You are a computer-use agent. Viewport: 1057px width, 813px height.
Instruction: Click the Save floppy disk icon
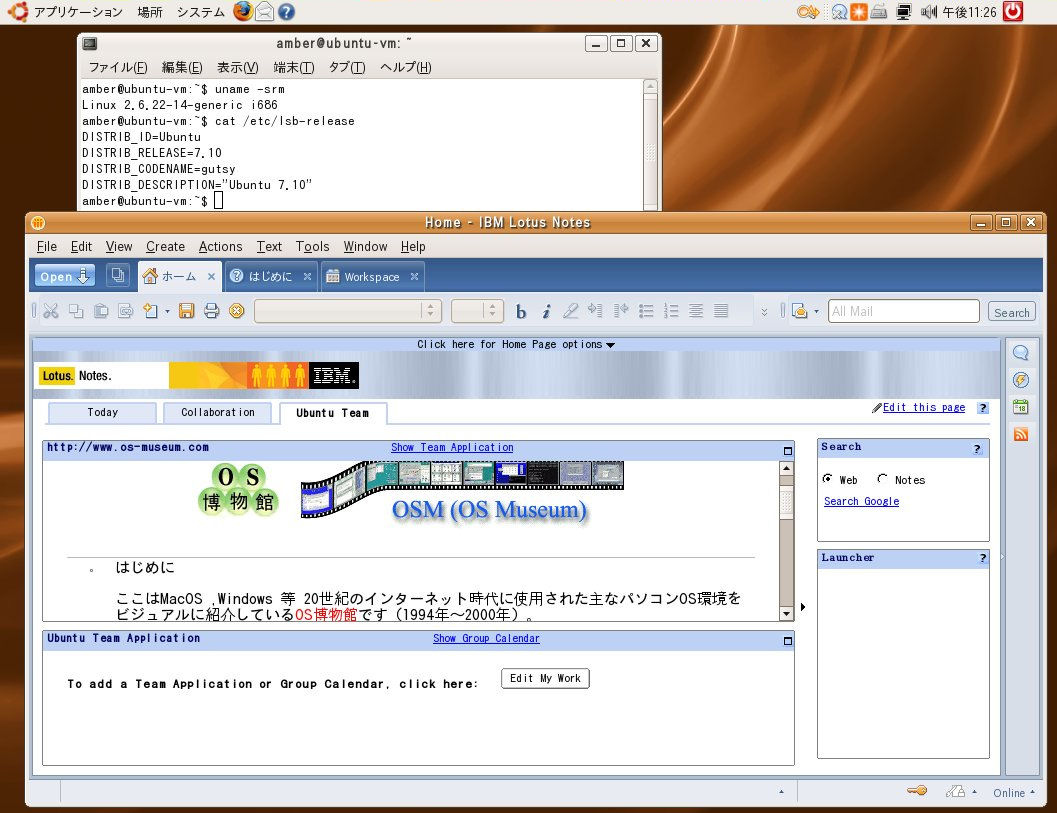coord(186,311)
